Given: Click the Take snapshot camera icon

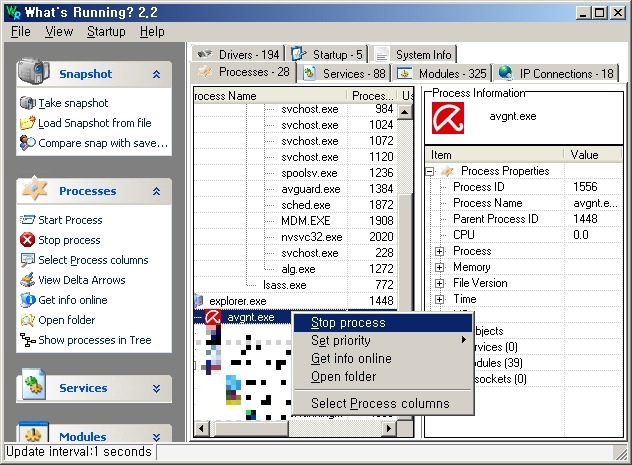Looking at the screenshot, I should pos(27,103).
